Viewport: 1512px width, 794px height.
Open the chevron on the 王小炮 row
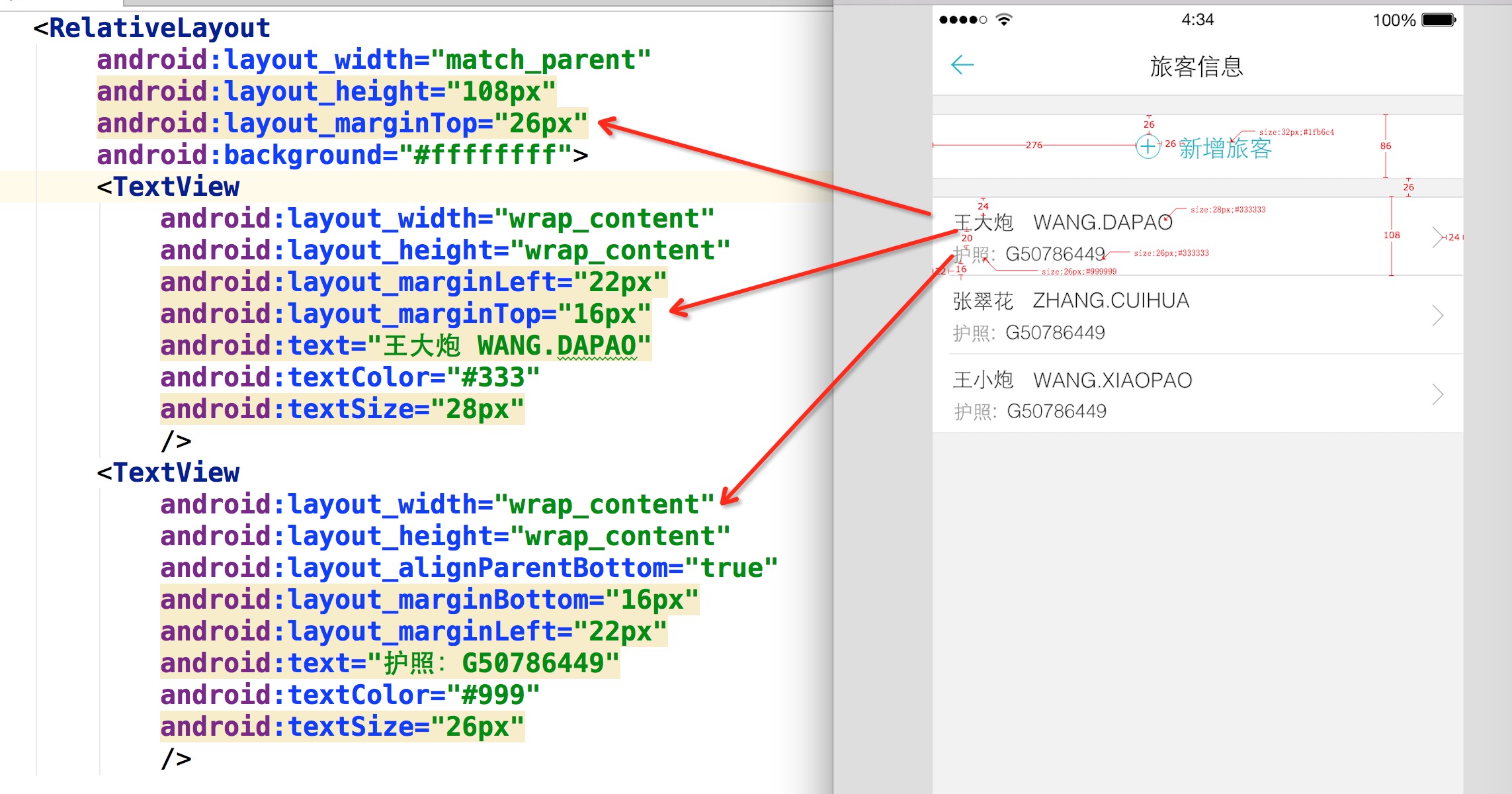1437,394
